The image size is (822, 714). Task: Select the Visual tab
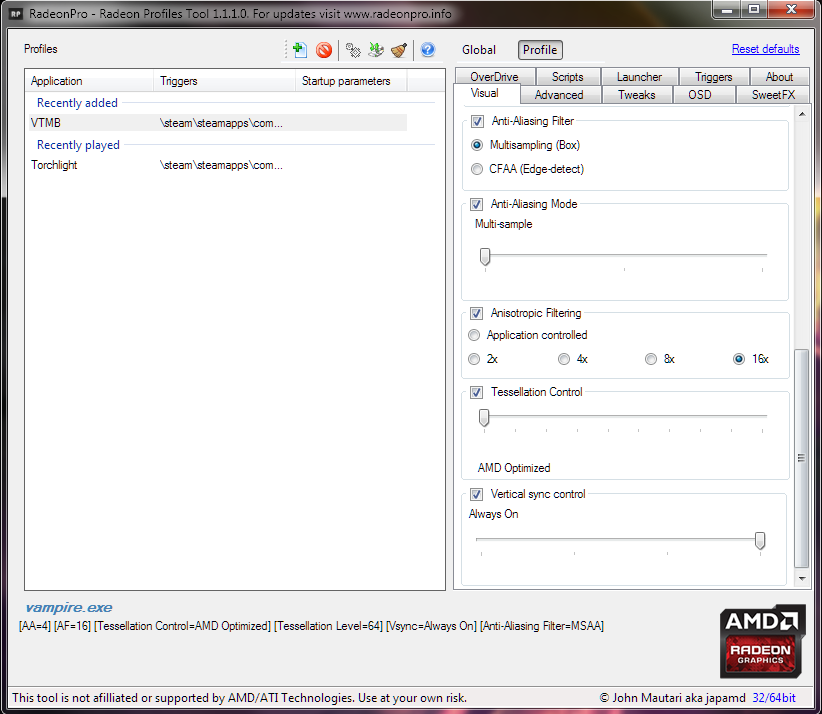coord(485,93)
